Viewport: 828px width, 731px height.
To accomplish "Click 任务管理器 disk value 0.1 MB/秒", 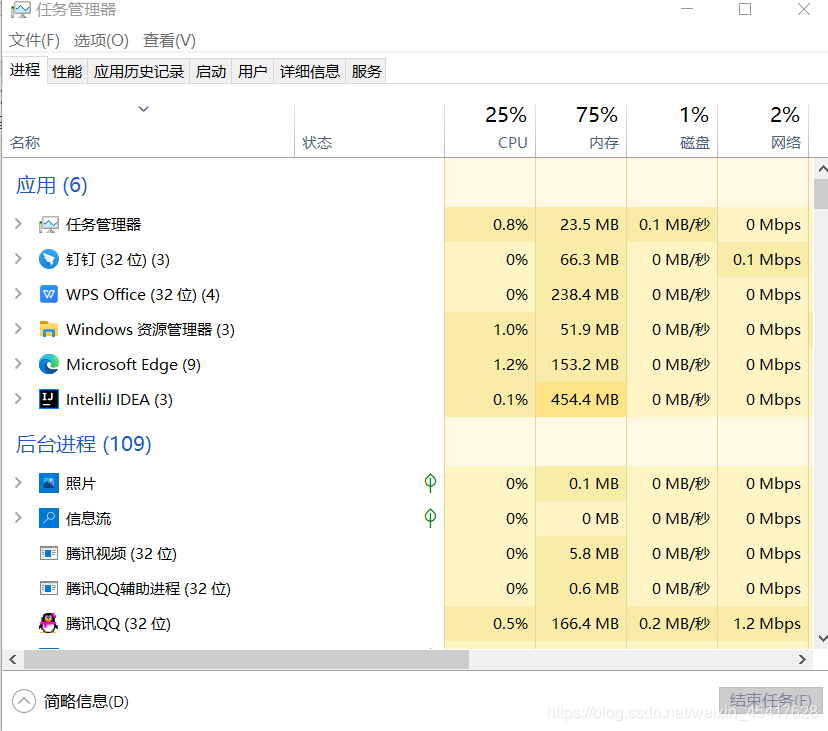I will click(674, 224).
